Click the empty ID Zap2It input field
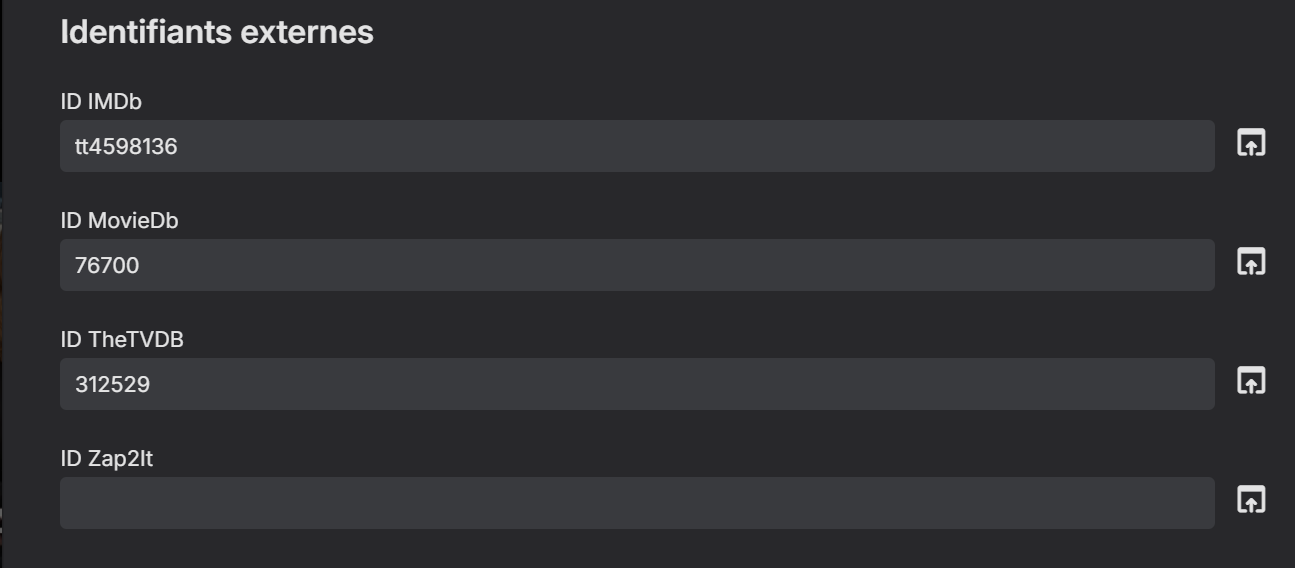The height and width of the screenshot is (568, 1295). (x=637, y=503)
